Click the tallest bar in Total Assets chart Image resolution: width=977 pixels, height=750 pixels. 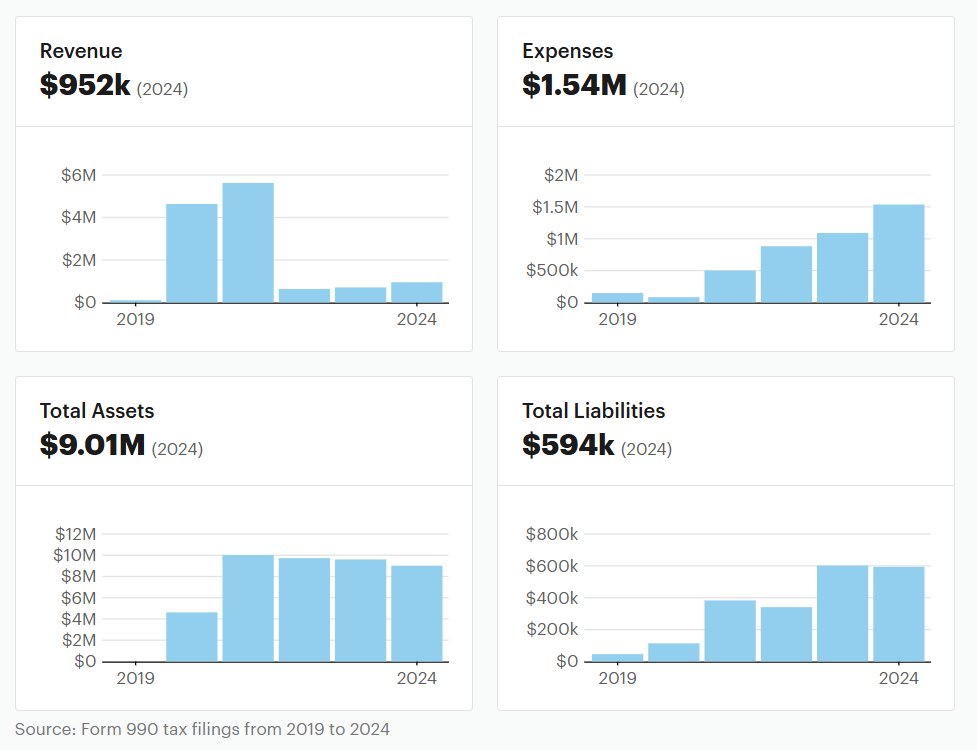(x=248, y=608)
